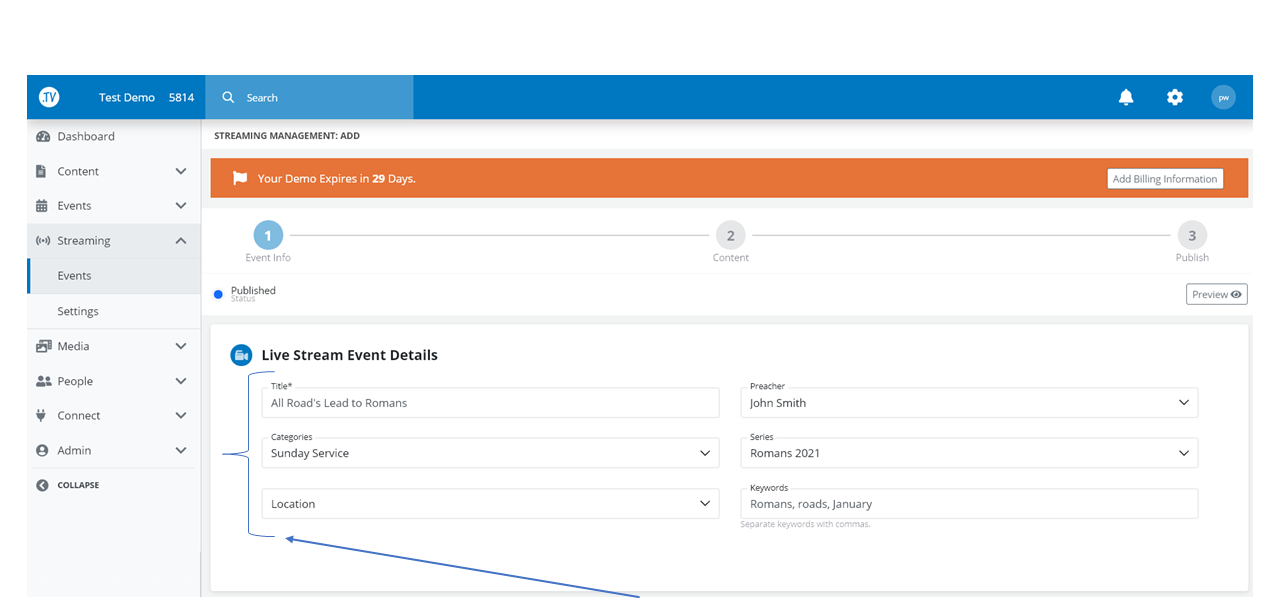Screen dimensions: 1280x602
Task: Open the Categories dropdown
Action: pyautogui.click(x=490, y=453)
